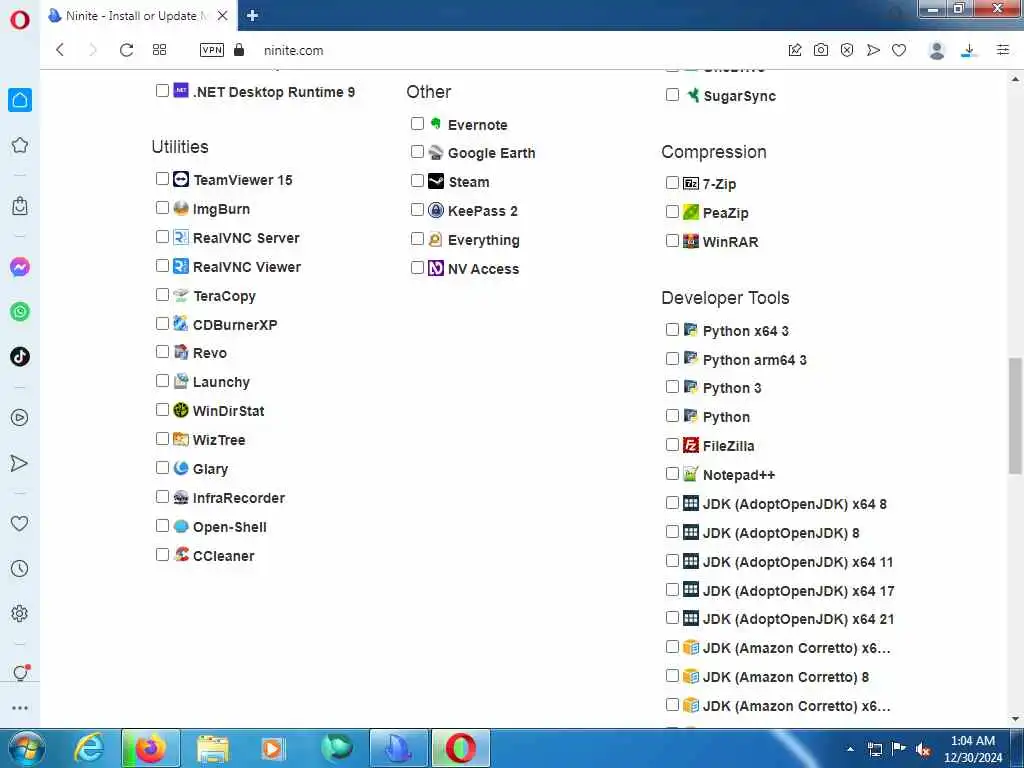
Task: Select the CCleaner checkbox
Action: pyautogui.click(x=163, y=554)
